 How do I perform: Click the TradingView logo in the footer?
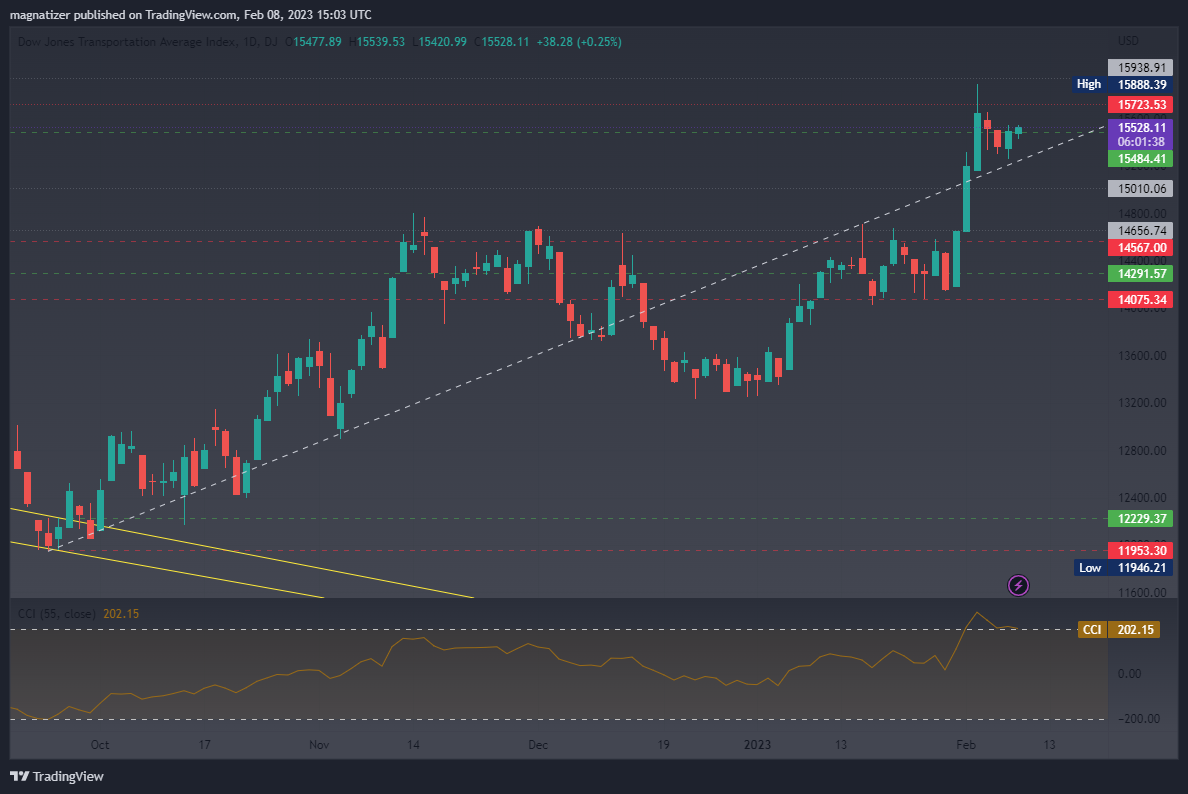(x=57, y=776)
